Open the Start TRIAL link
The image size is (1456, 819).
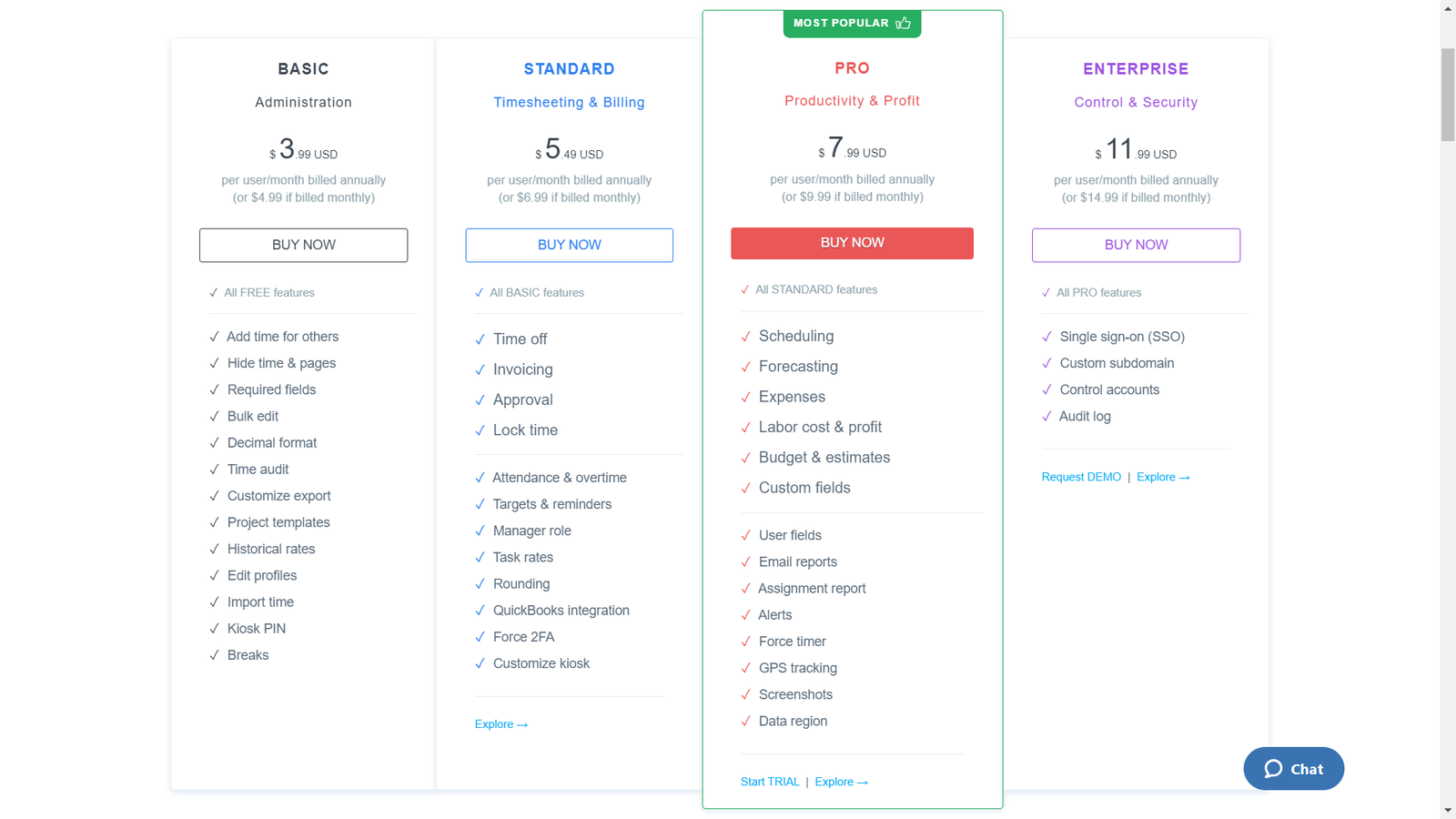(770, 782)
